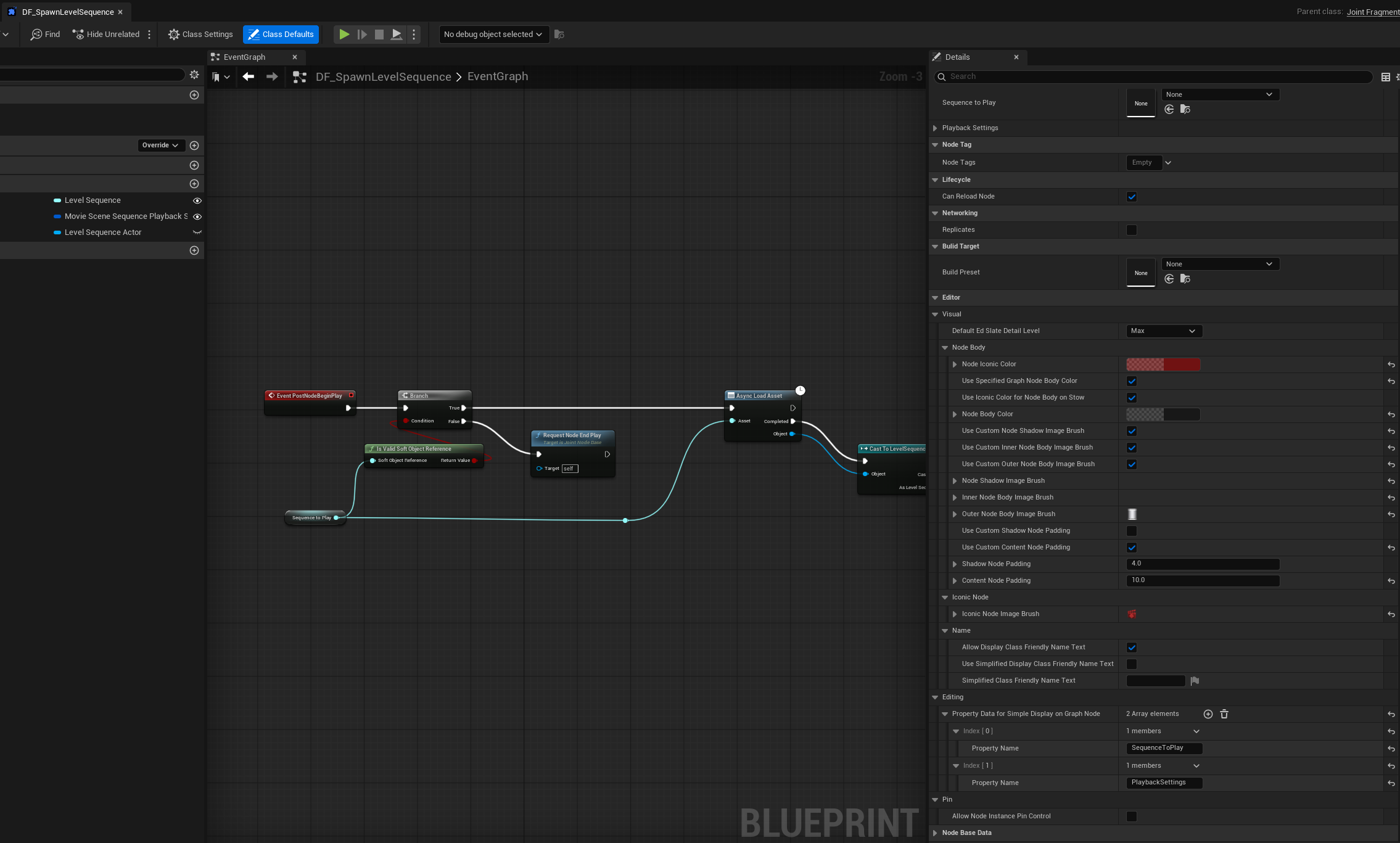
Task: Uncheck Can Reload Node
Action: [1131, 197]
